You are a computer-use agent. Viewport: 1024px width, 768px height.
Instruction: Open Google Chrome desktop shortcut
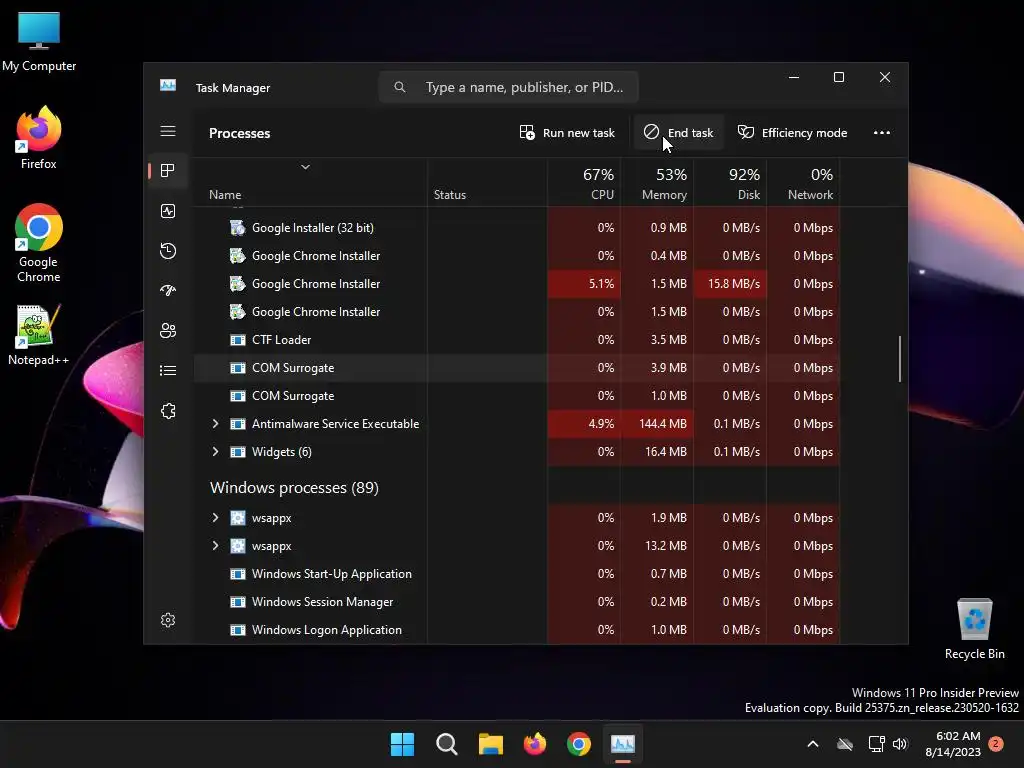[39, 243]
